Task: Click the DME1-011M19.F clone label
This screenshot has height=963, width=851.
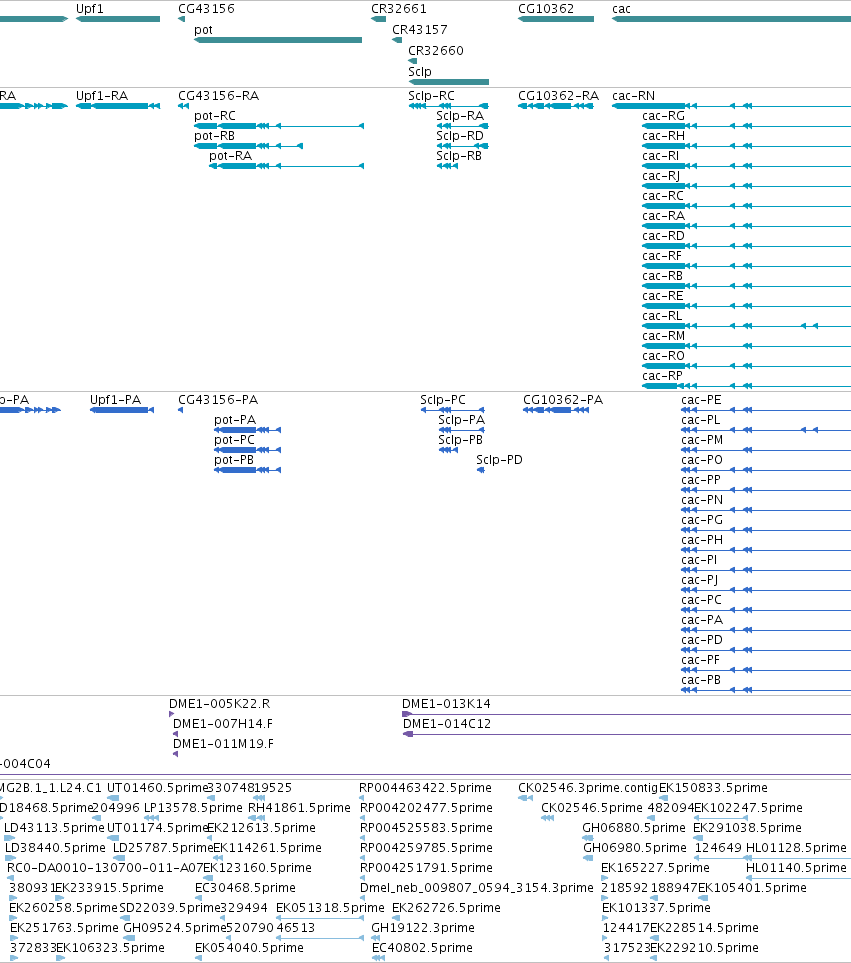Action: [x=223, y=744]
